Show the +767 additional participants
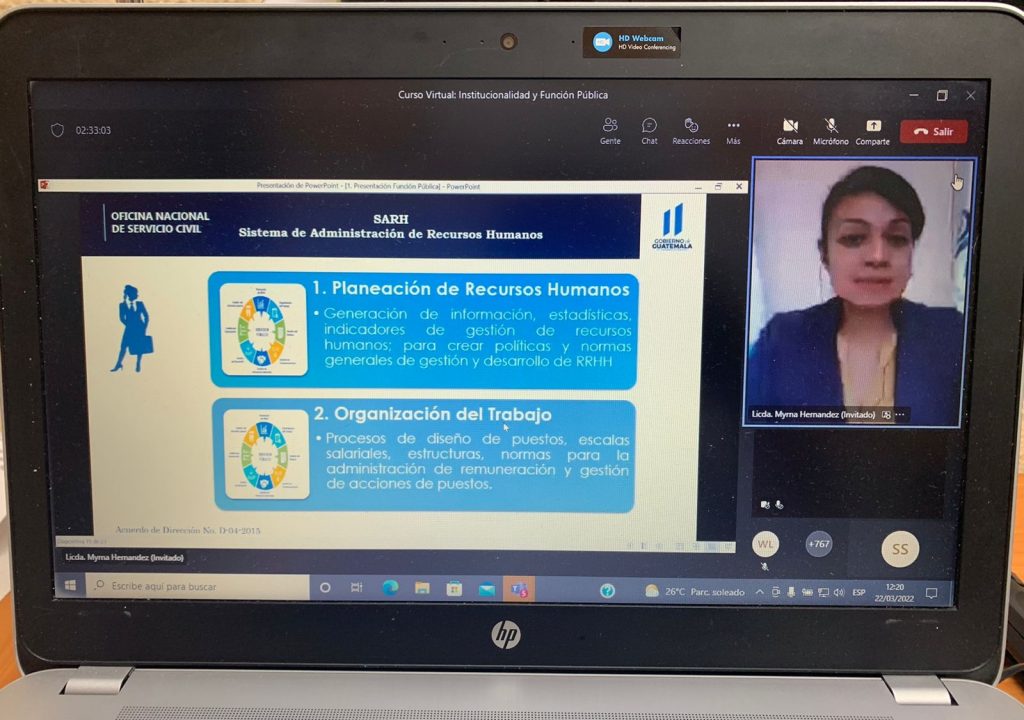 819,544
